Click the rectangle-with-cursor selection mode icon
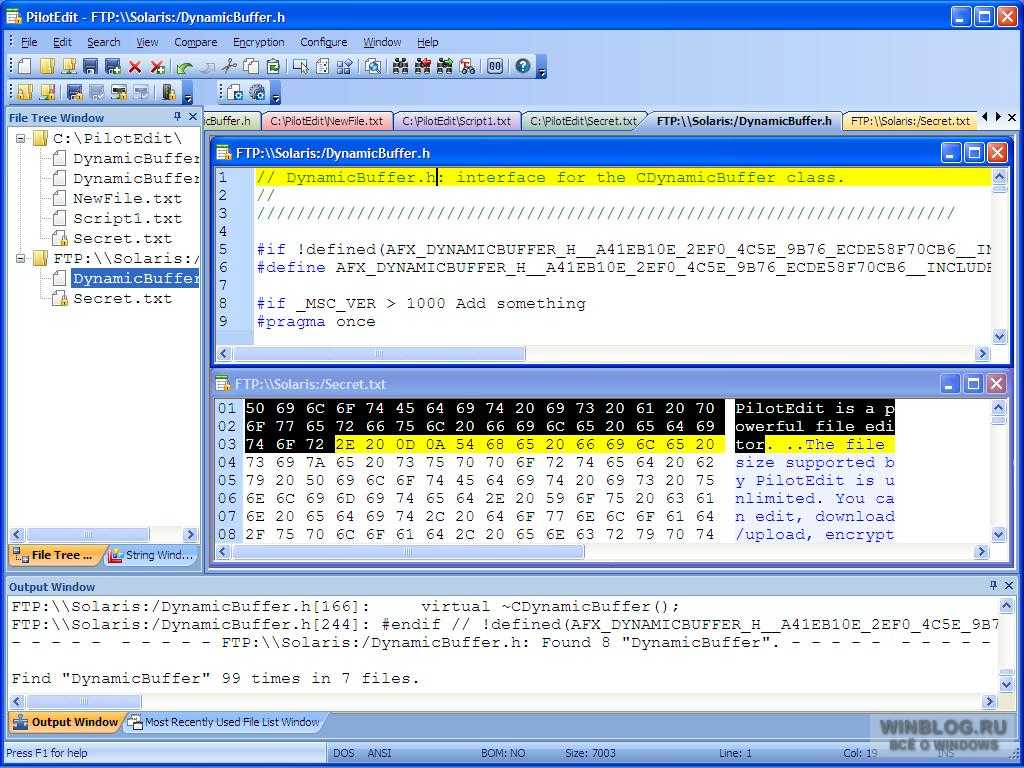The image size is (1024, 768). [x=300, y=66]
